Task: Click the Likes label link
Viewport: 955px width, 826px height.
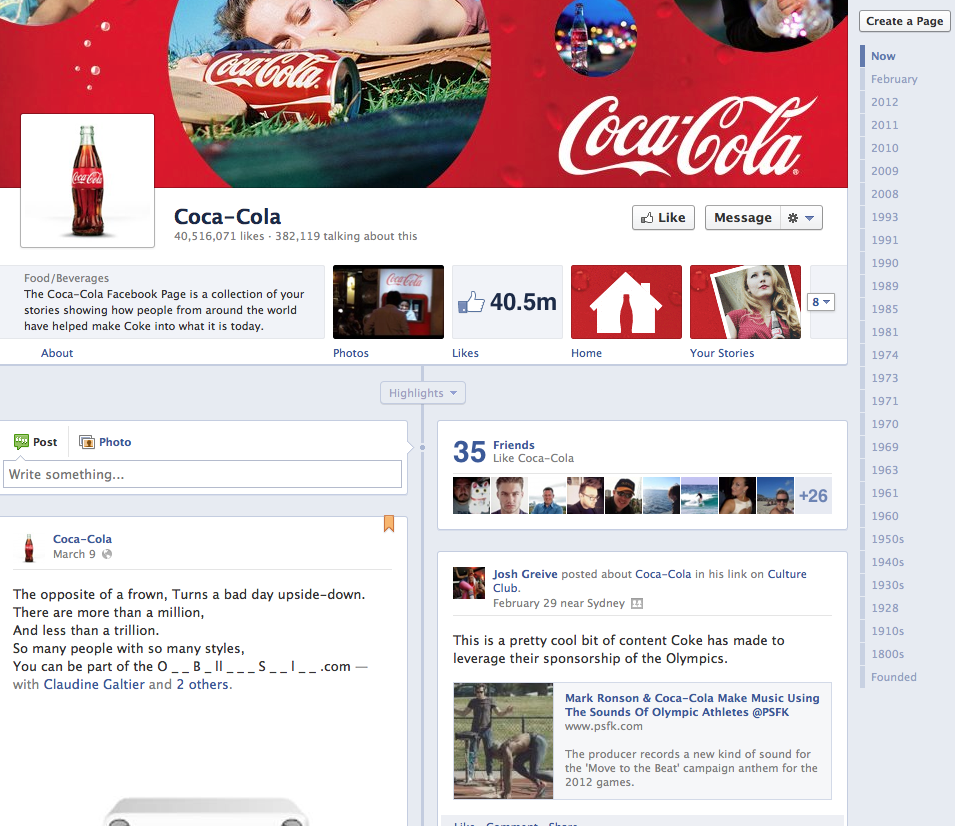Action: click(x=465, y=353)
